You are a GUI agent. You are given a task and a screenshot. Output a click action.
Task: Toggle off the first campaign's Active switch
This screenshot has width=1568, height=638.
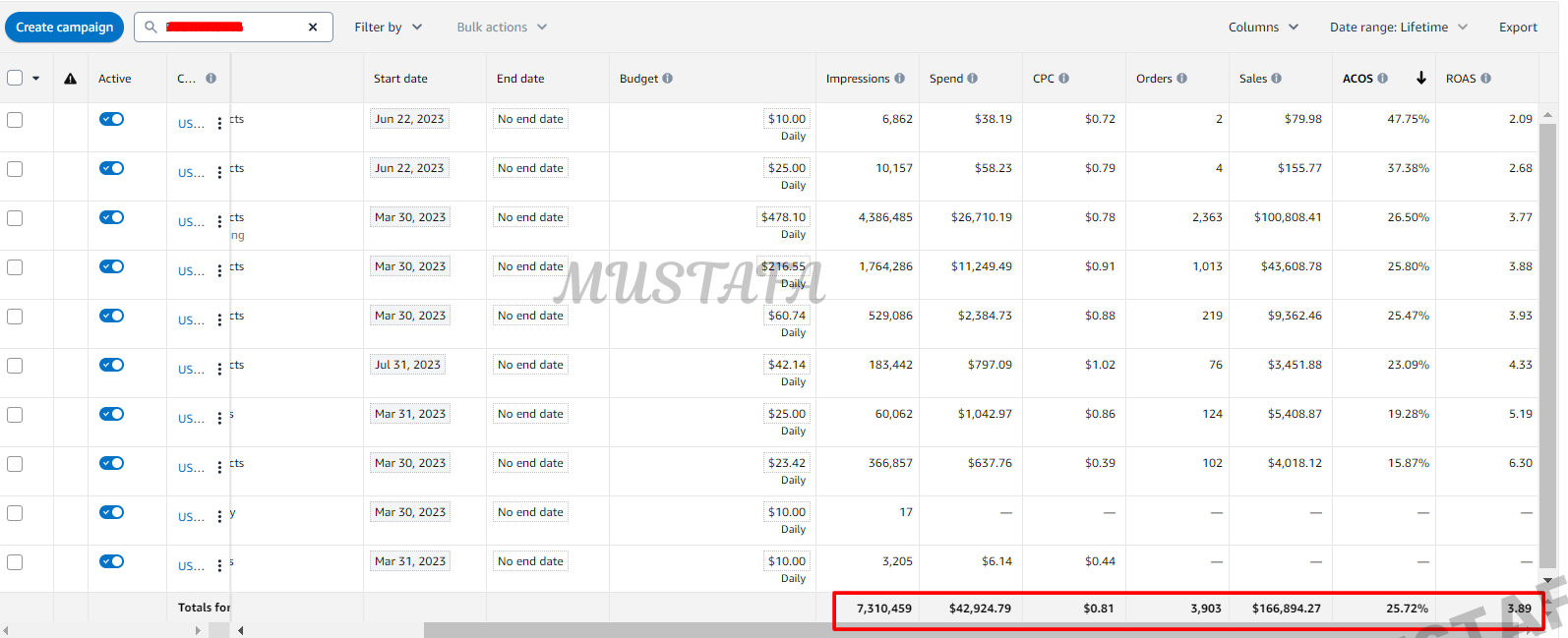(x=111, y=119)
